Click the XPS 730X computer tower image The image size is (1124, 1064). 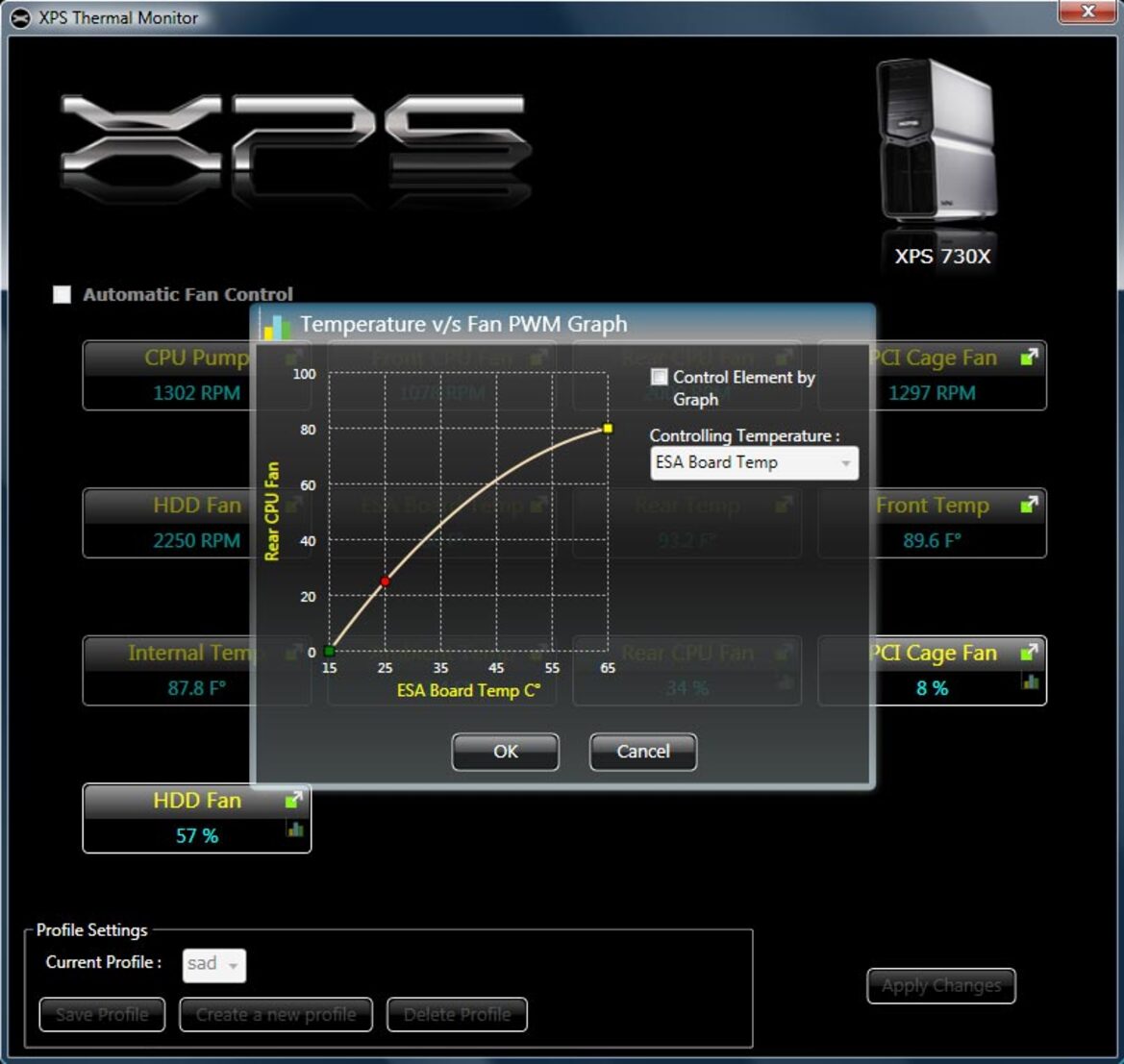[x=937, y=139]
